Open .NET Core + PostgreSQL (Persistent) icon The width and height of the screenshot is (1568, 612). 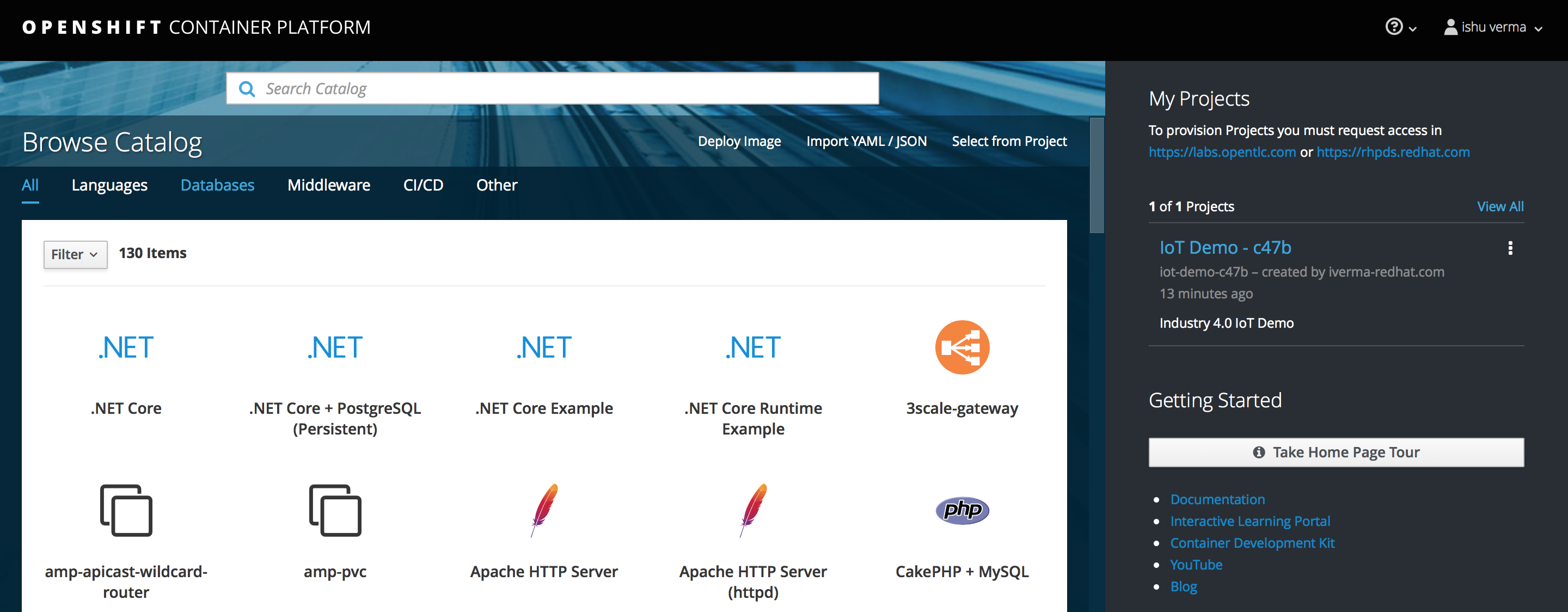point(335,348)
